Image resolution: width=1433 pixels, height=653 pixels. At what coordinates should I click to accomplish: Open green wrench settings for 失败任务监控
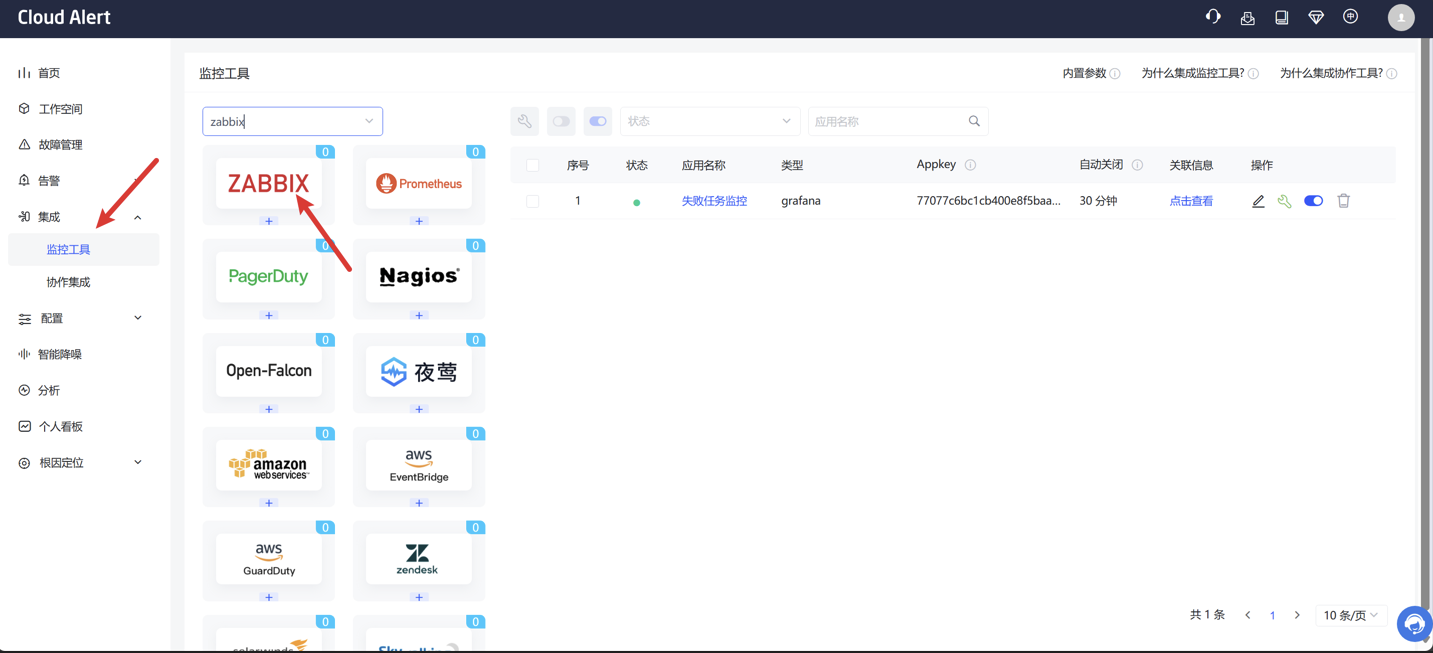point(1285,201)
